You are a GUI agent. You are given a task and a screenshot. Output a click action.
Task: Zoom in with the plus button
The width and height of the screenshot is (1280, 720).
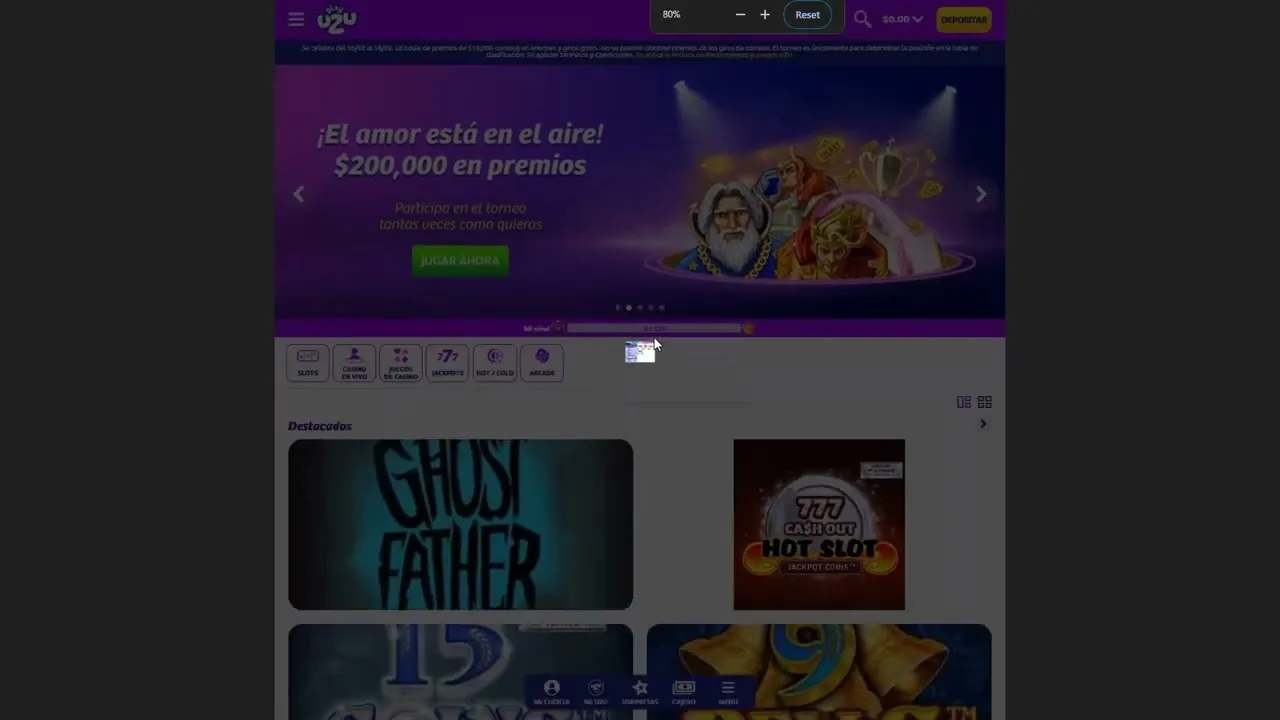click(x=765, y=15)
